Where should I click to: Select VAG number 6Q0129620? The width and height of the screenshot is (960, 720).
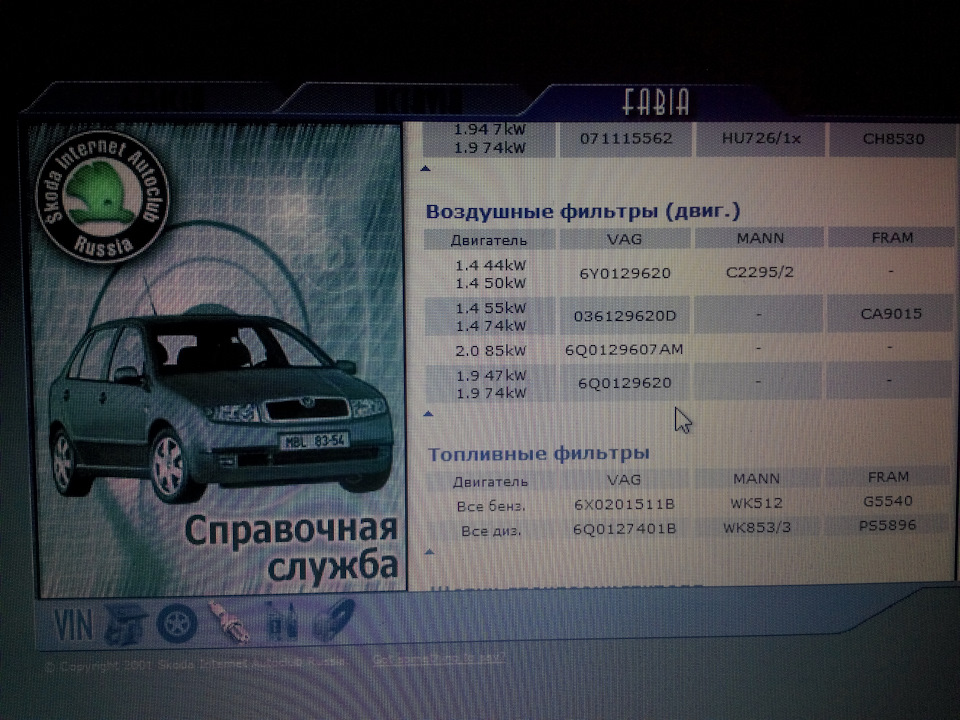[624, 383]
